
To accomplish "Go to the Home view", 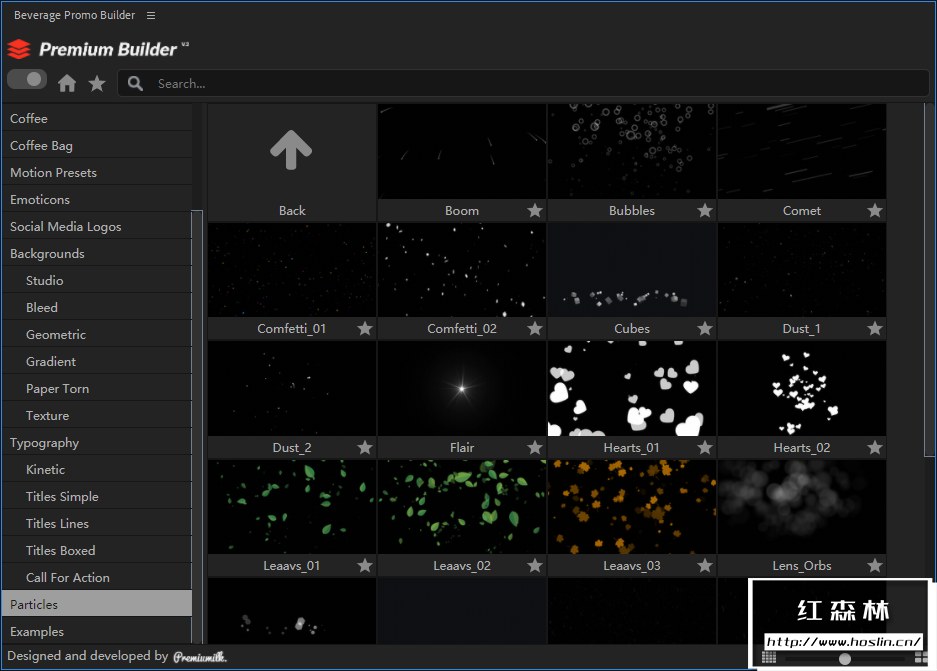I will tap(67, 83).
